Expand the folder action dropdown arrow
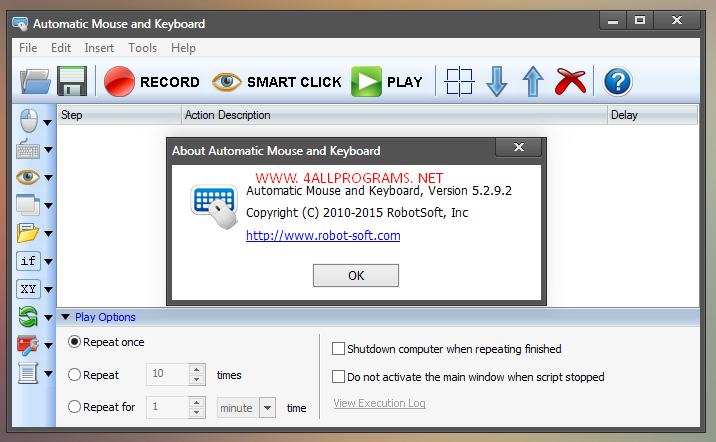The height and width of the screenshot is (442, 716). point(48,234)
